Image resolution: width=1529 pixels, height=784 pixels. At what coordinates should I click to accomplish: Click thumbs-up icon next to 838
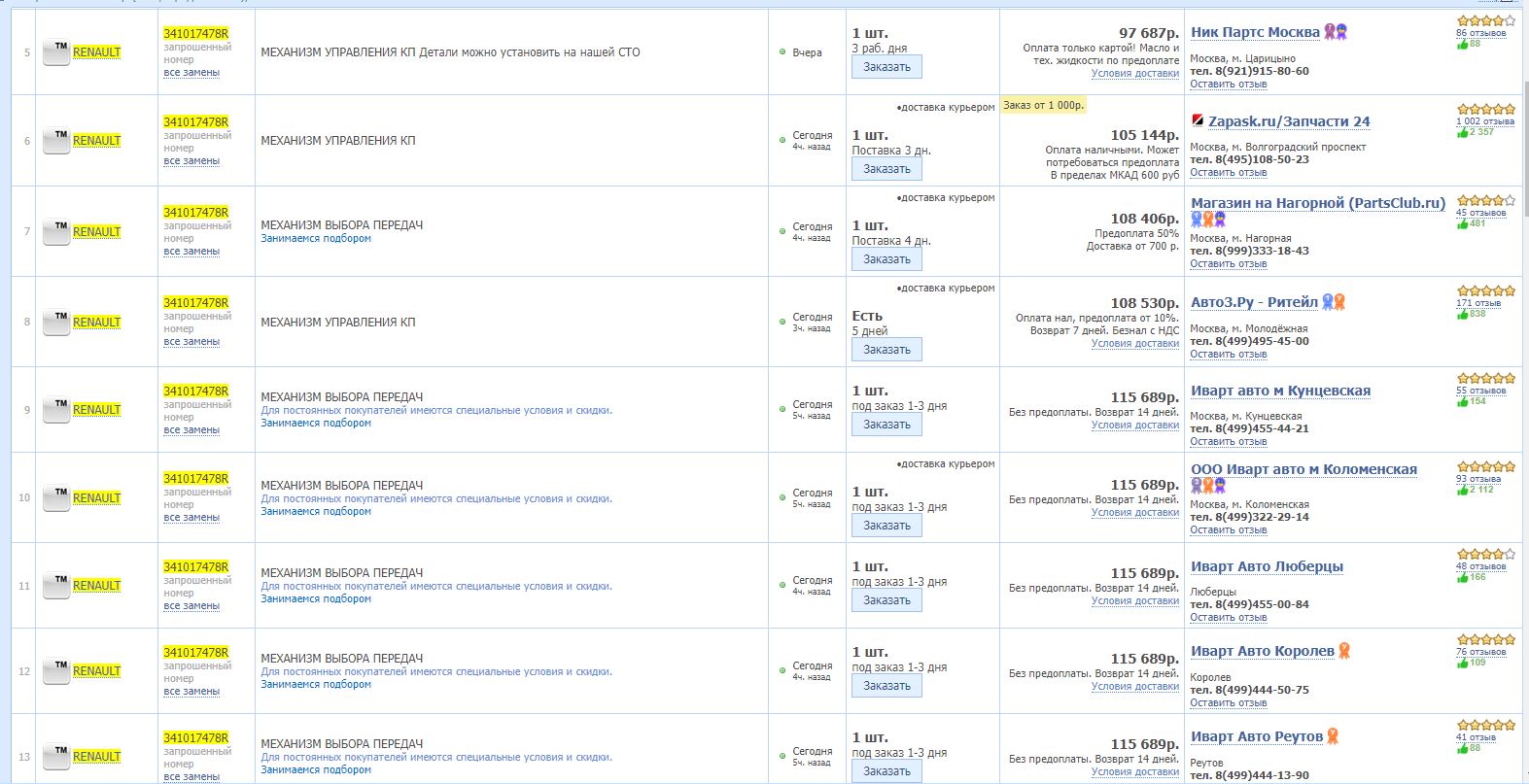(x=1462, y=314)
